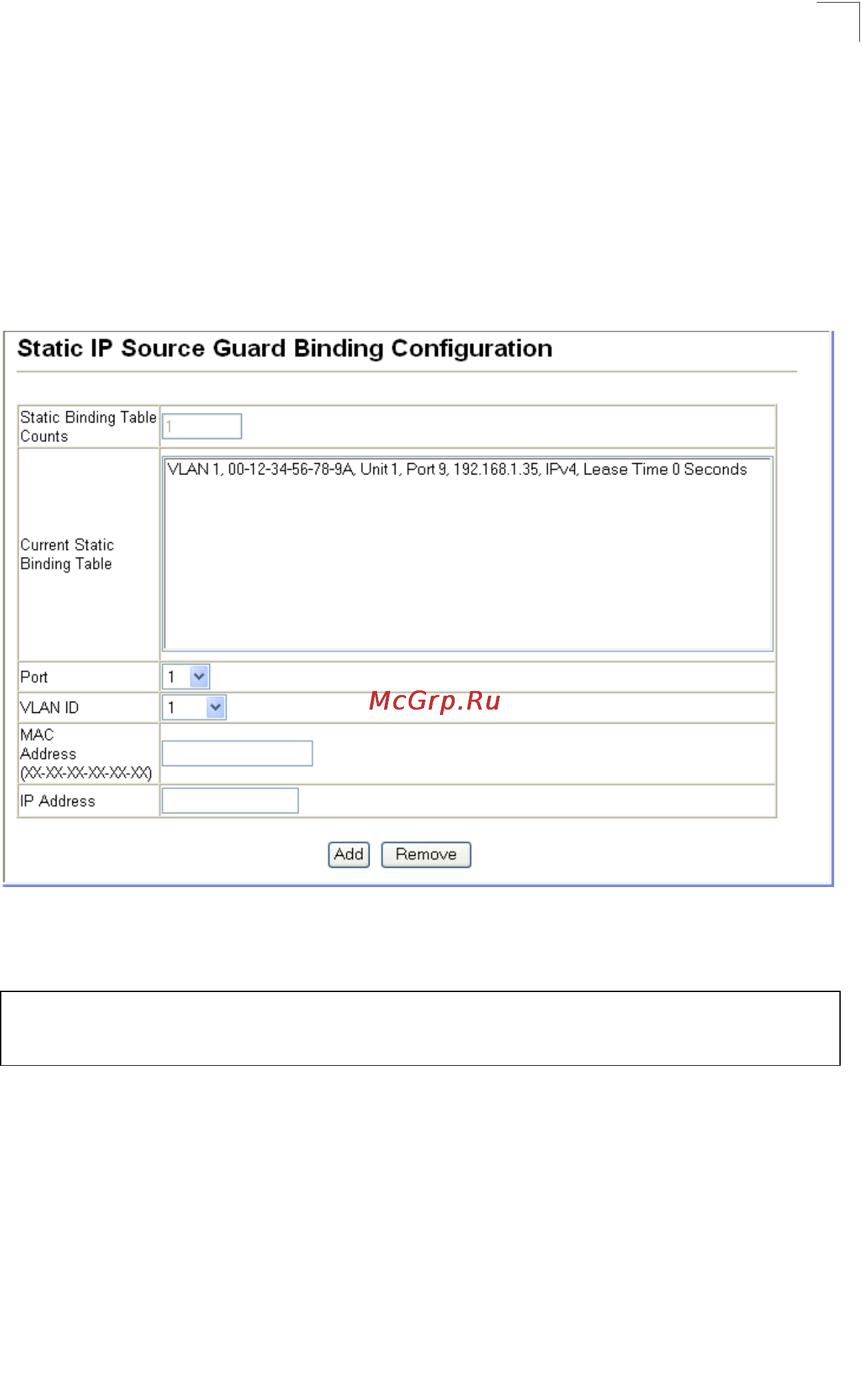The image size is (862, 1400).
Task: Click the IP Address input field
Action: pos(230,800)
